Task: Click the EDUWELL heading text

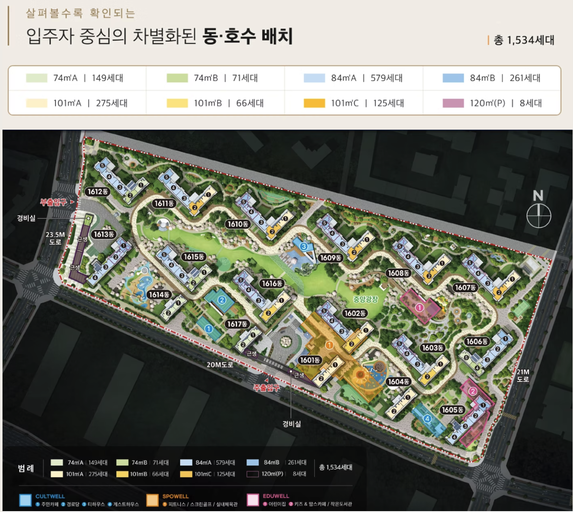Action: coord(276,496)
